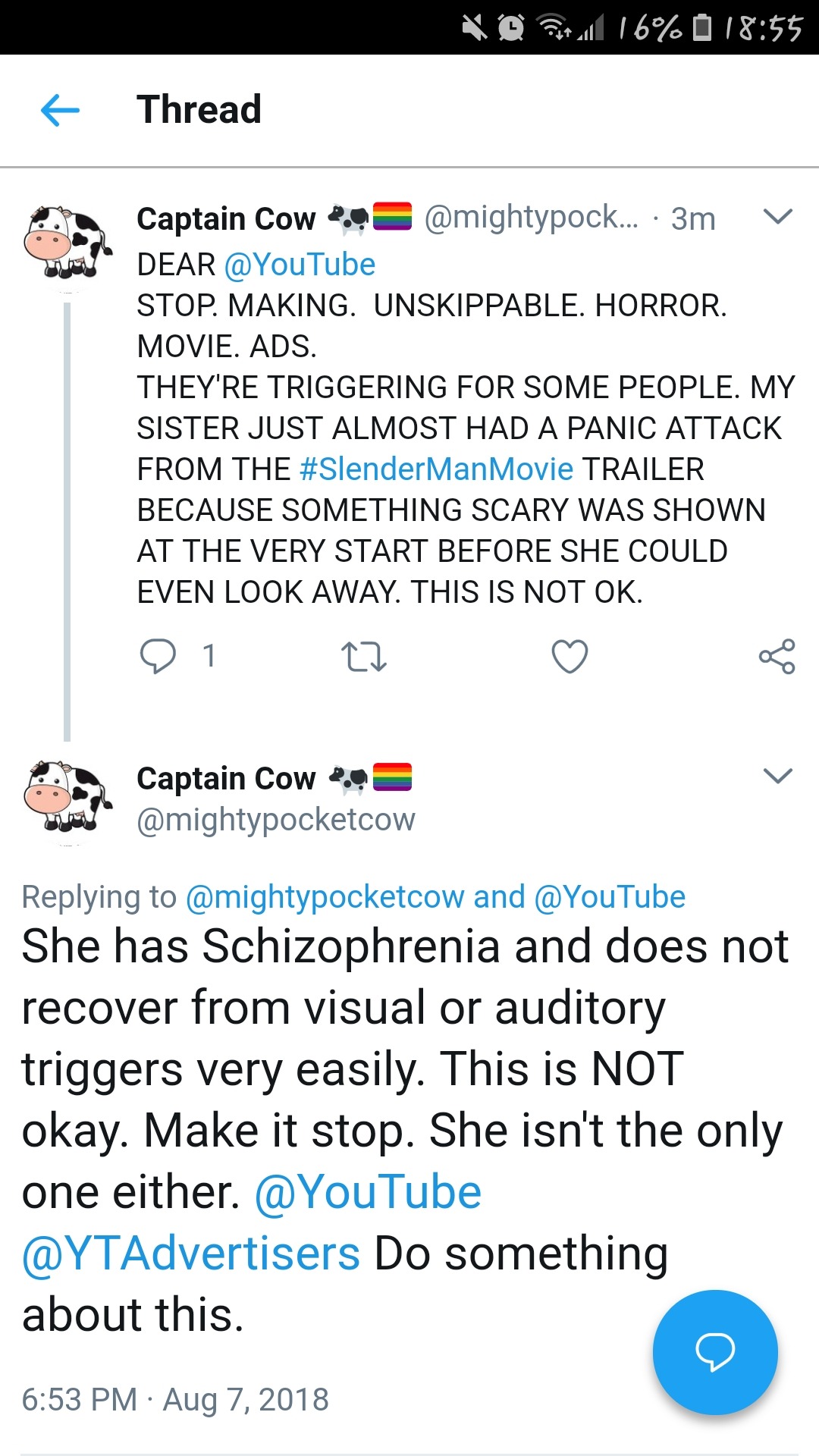Expand the first tweet's options chevron
This screenshot has height=1456, width=819.
coord(778,217)
